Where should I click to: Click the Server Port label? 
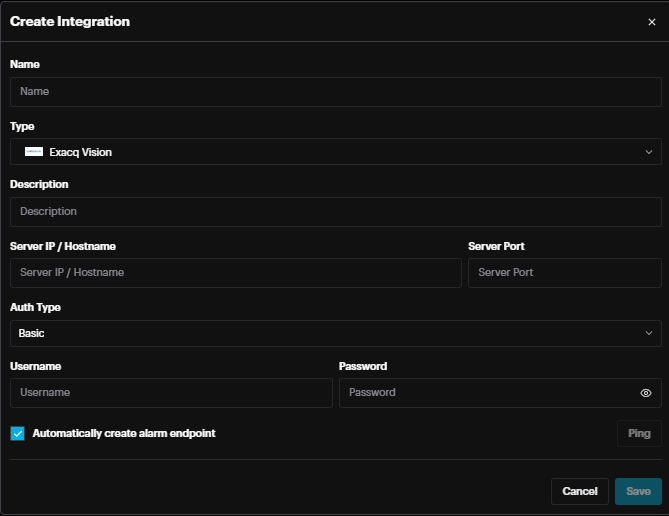[x=496, y=246]
